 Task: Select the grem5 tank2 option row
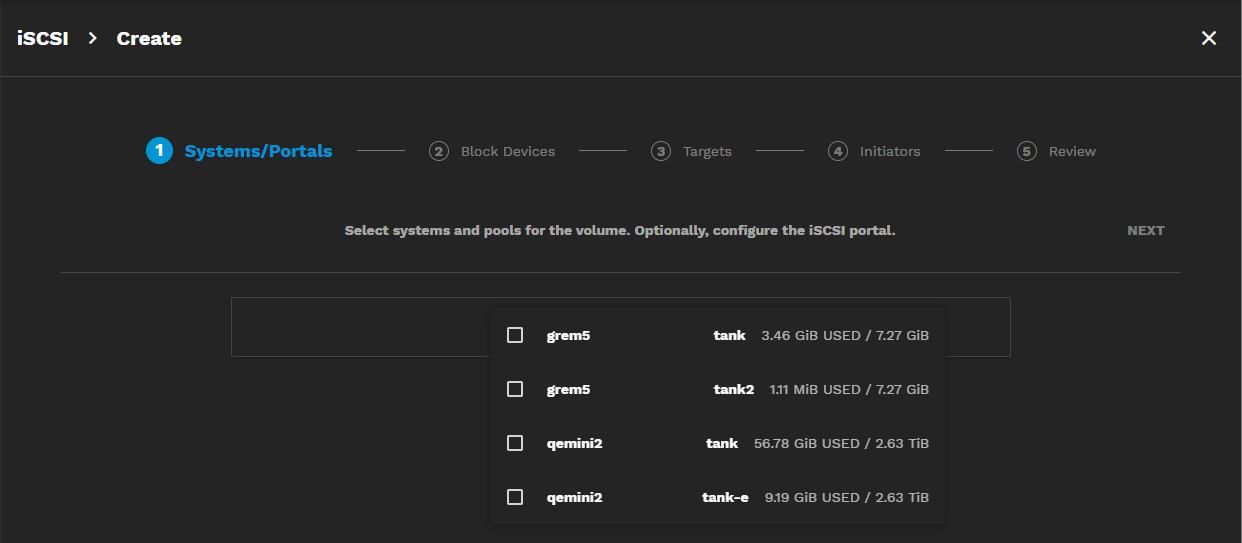point(718,389)
